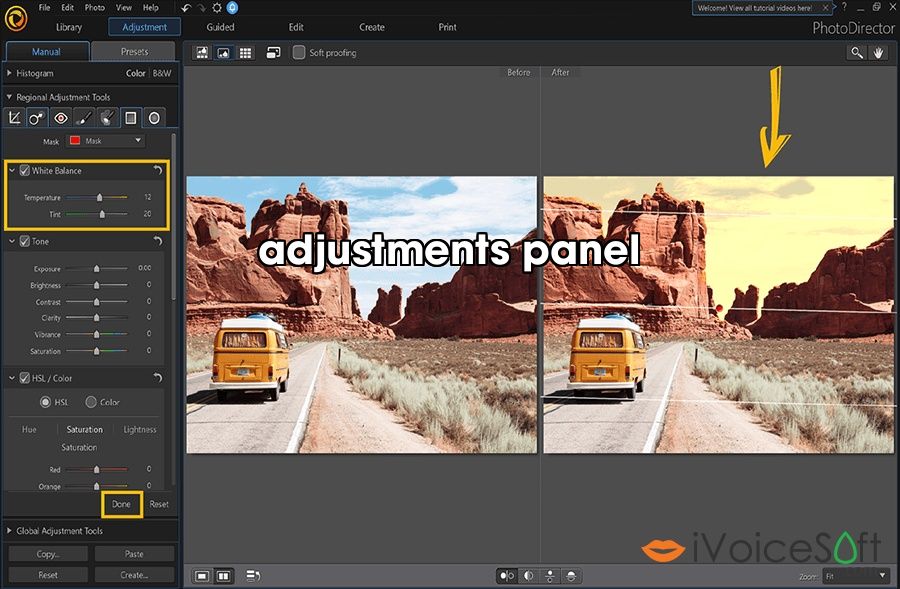Screen dimensions: 900x589
Task: Open preferences via the gear icon
Action: [217, 7]
